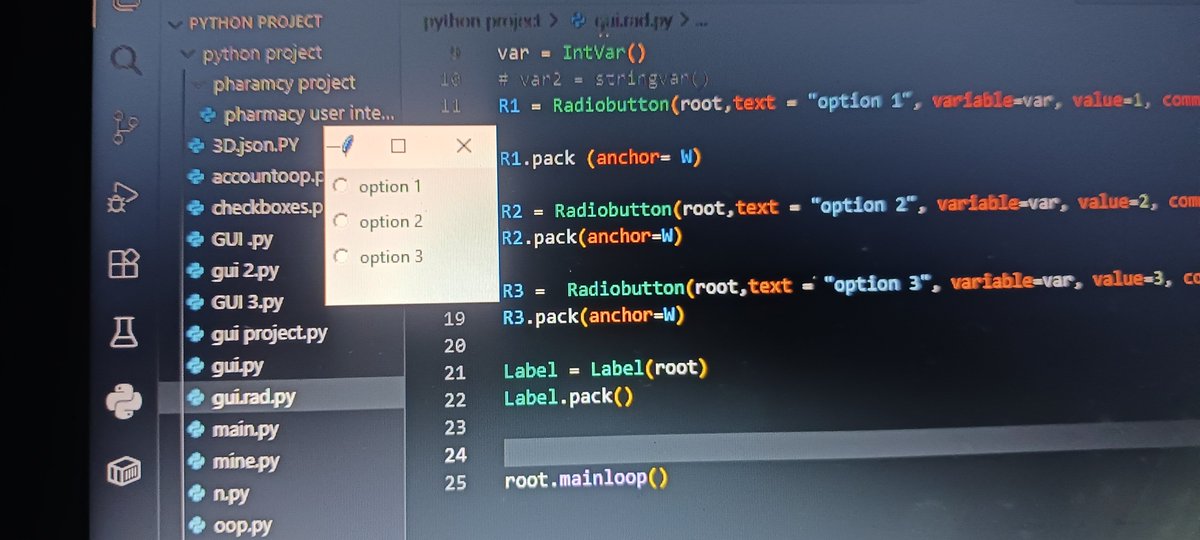Viewport: 1200px width, 540px height.
Task: Click Python file icon next to oop.py
Action: 197,525
